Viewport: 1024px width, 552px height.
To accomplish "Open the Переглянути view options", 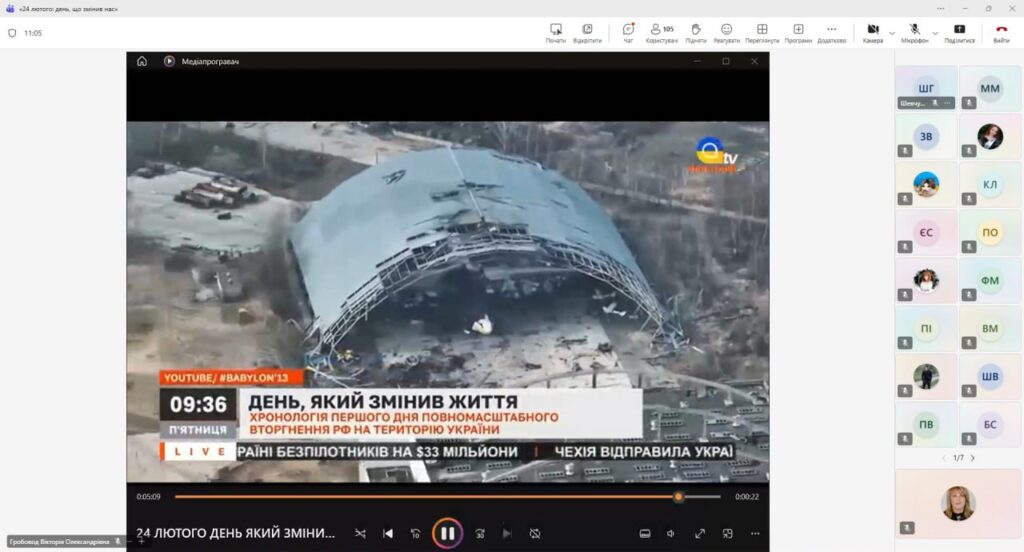I will 762,32.
